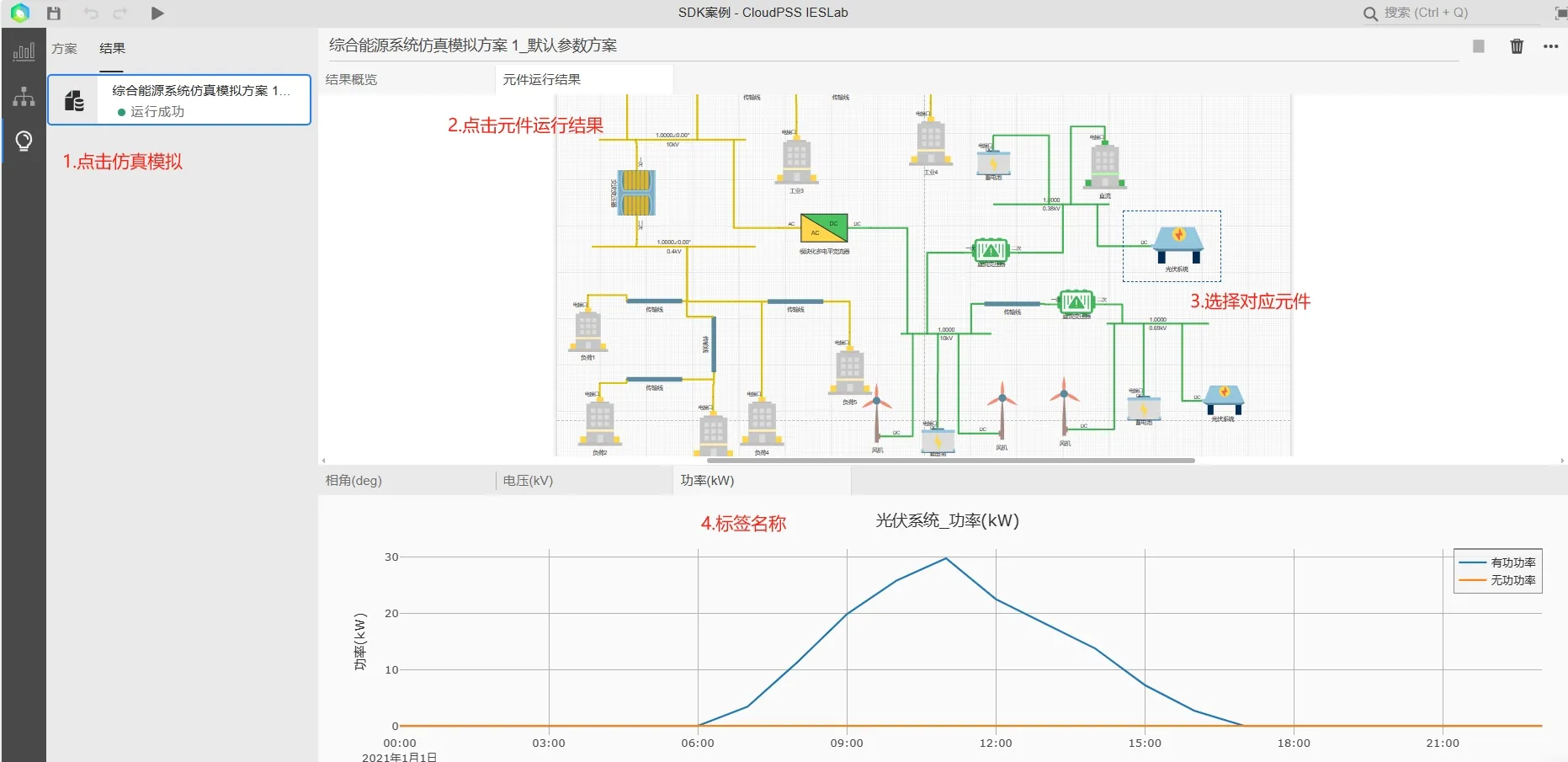Toggle the 无功功率 legend series
This screenshot has width=1568, height=762.
1497,580
